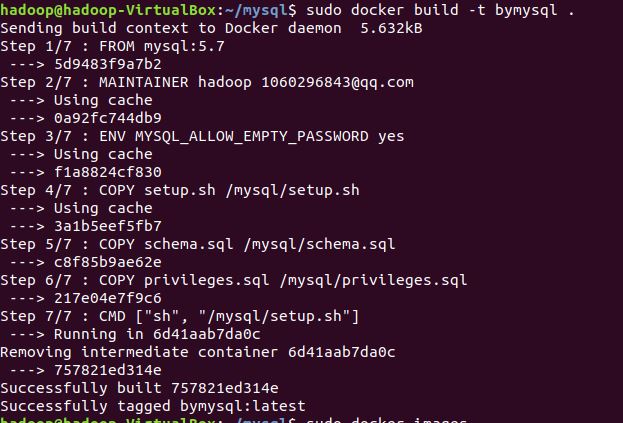Click layer hash c8f85b9ae62e
The image size is (623, 423).
pyautogui.click(x=108, y=262)
